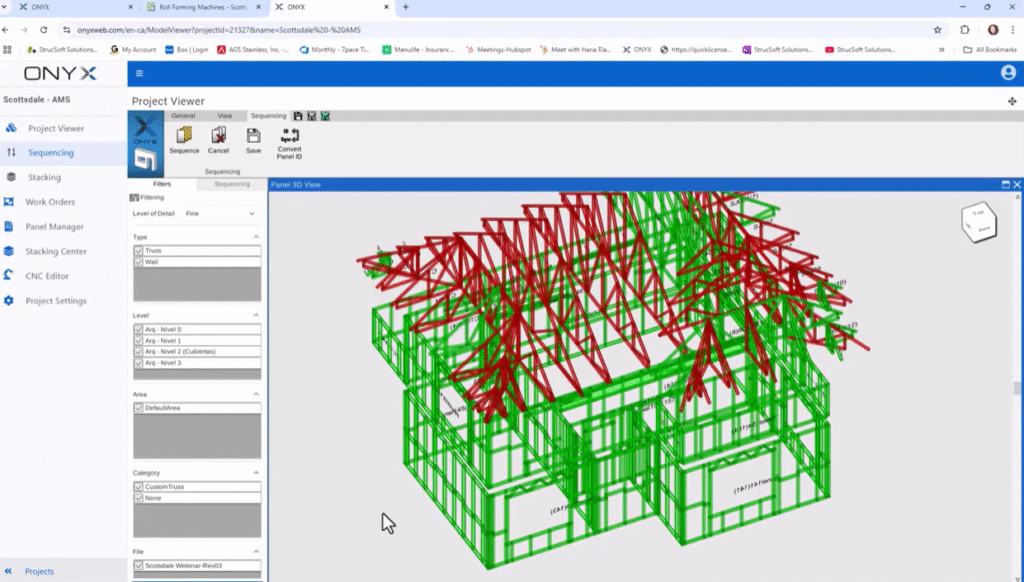This screenshot has width=1024, height=582.
Task: Switch to the General ribbon tab
Action: point(183,116)
